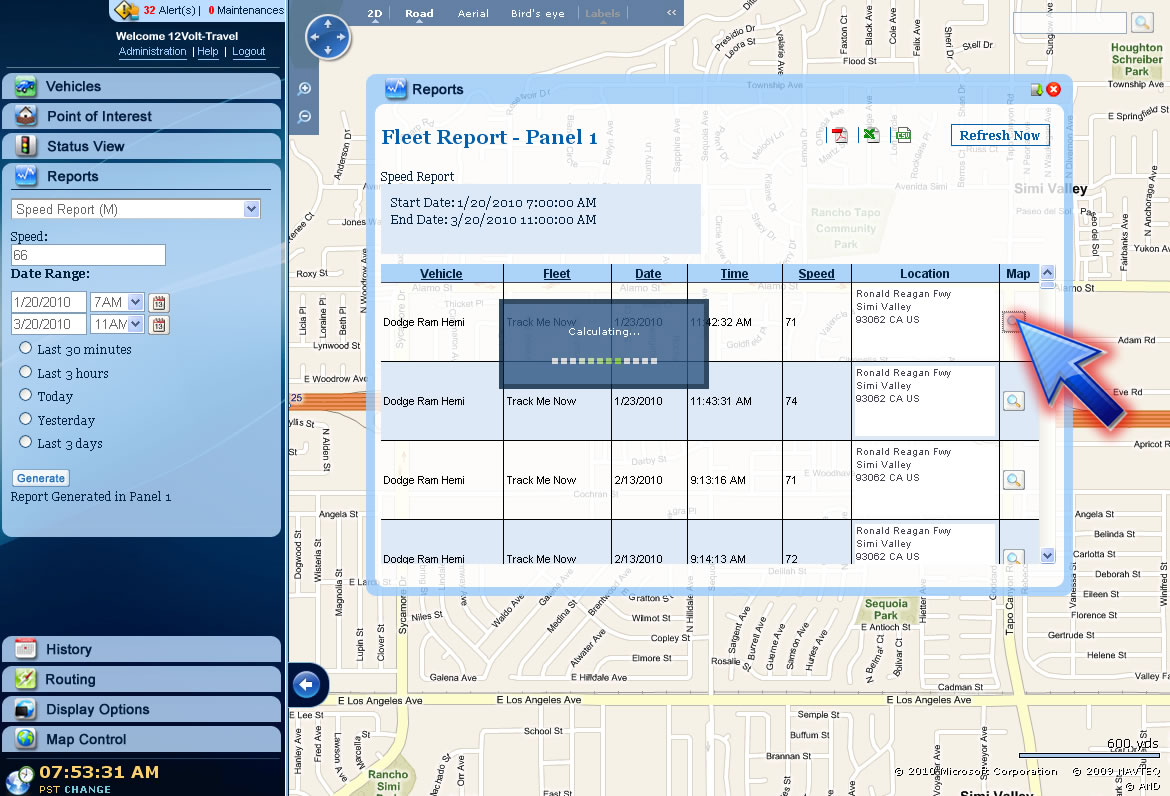Viewport: 1170px width, 796px height.
Task: Open the alerts warning icon
Action: pos(127,10)
